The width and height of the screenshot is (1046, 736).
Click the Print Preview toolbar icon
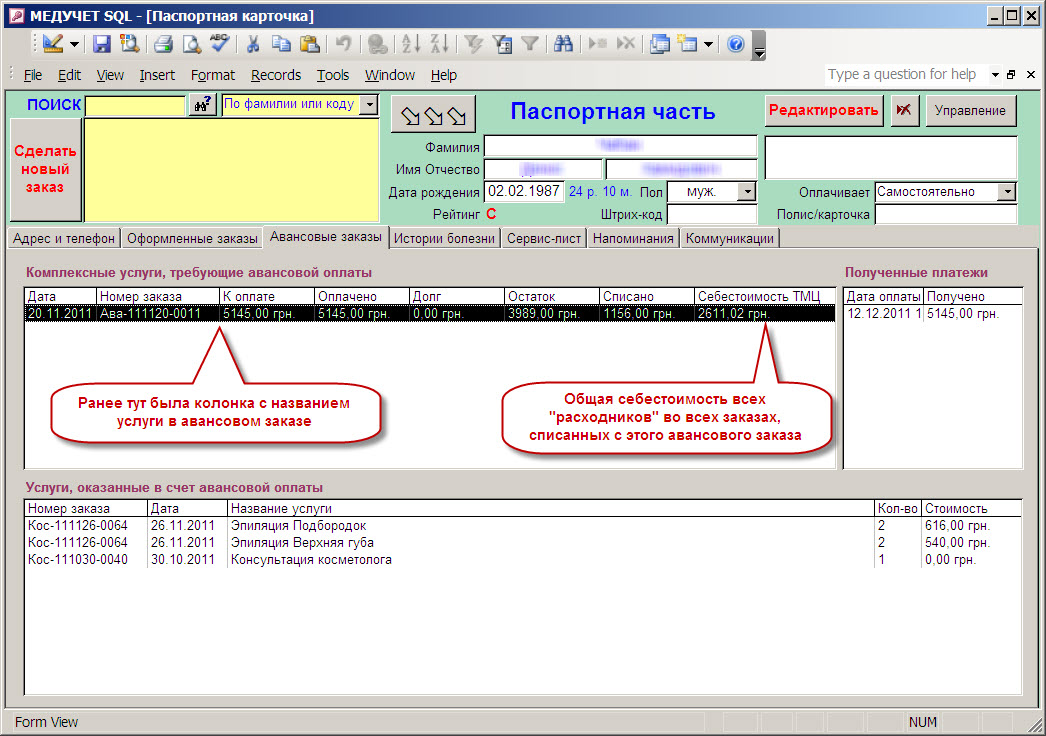click(x=190, y=44)
